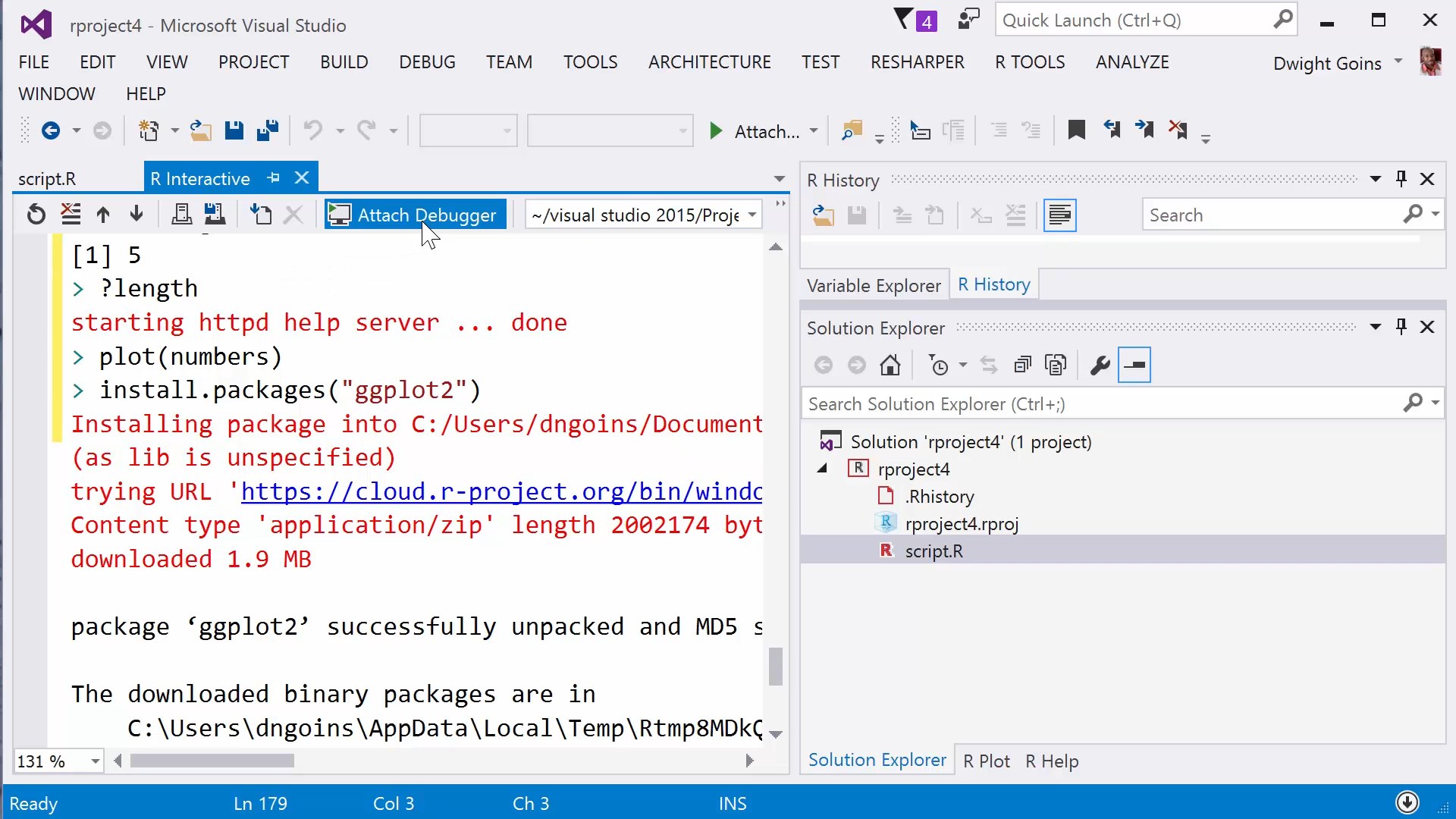Open the R History window position dropdown

tap(1376, 179)
